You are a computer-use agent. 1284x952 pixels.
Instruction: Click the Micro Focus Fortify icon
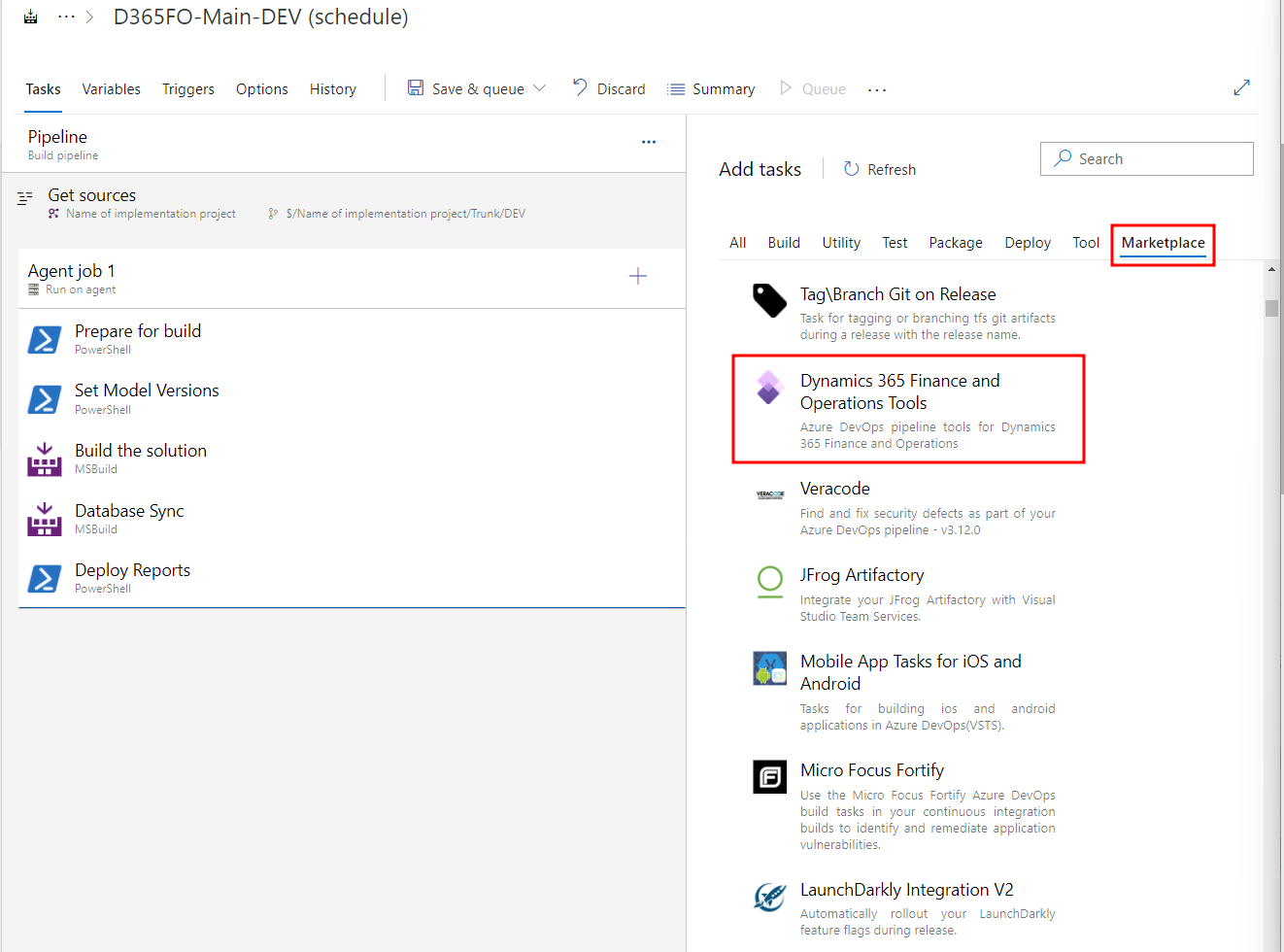point(769,776)
